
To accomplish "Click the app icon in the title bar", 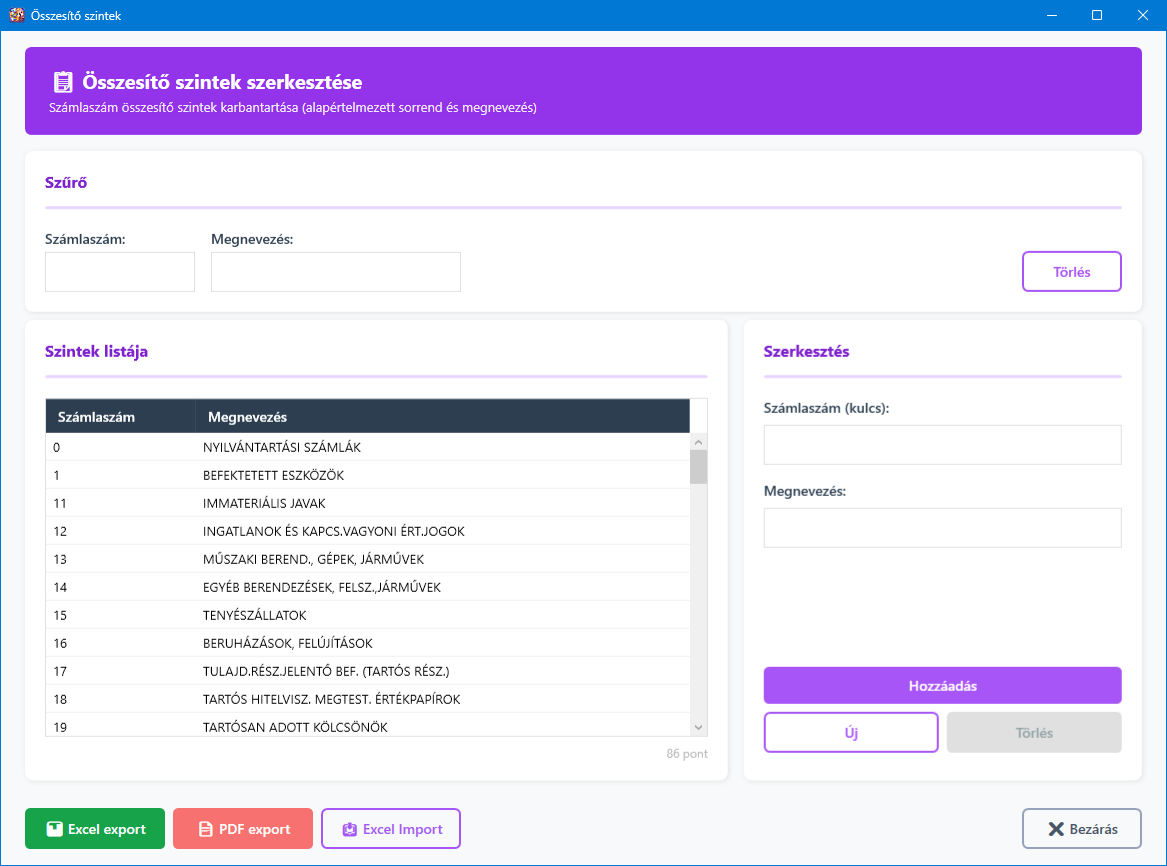I will click(16, 15).
